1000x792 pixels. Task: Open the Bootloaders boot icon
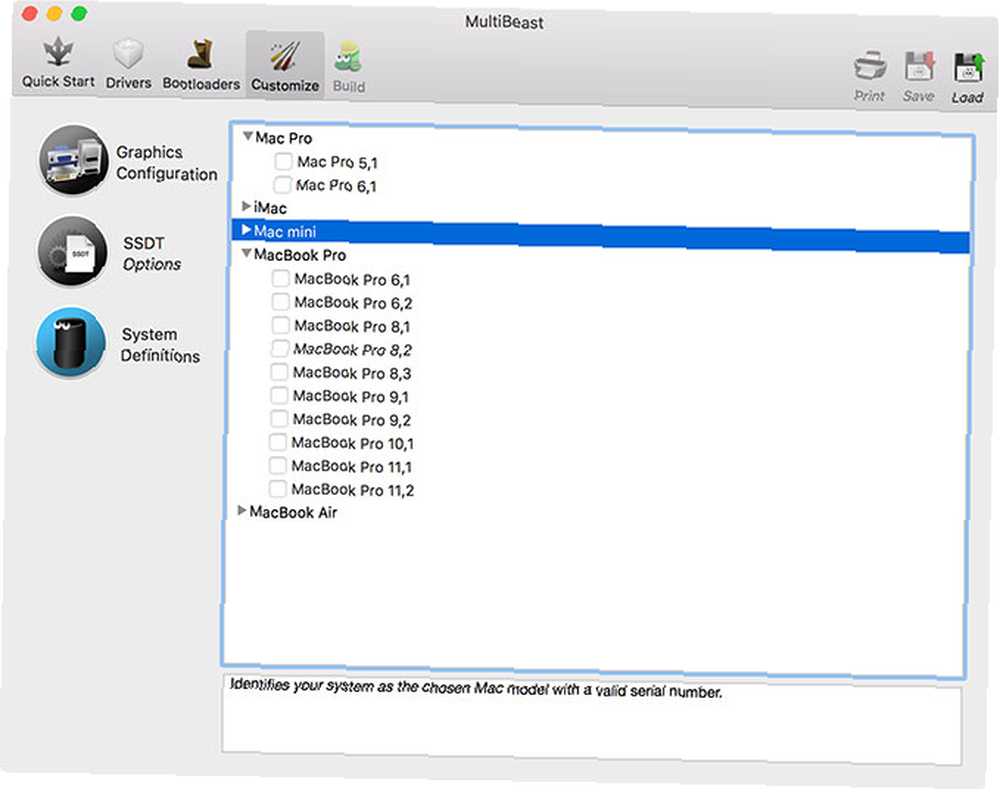point(200,54)
